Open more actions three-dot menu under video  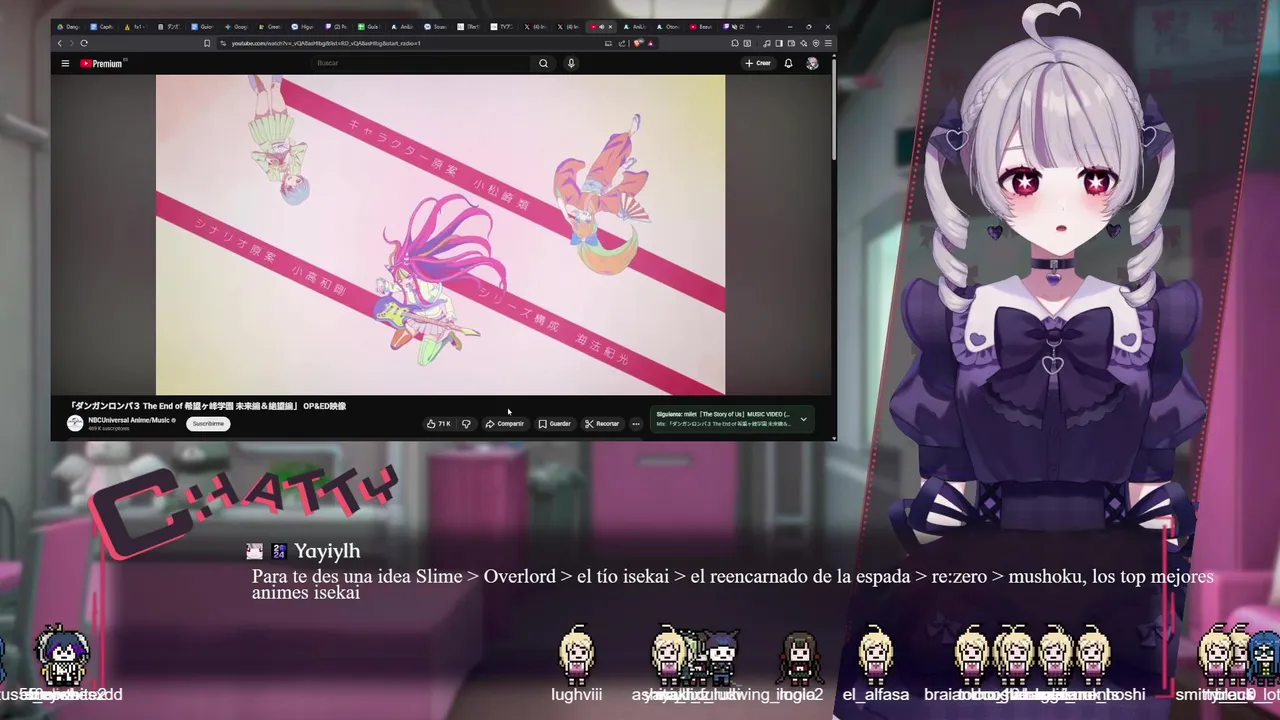pyautogui.click(x=635, y=424)
